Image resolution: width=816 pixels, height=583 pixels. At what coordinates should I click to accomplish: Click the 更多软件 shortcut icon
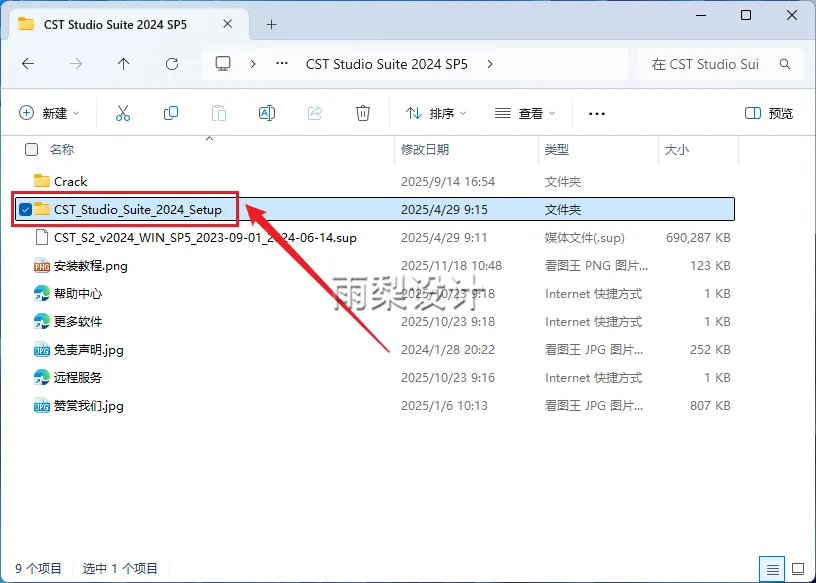pyautogui.click(x=42, y=322)
